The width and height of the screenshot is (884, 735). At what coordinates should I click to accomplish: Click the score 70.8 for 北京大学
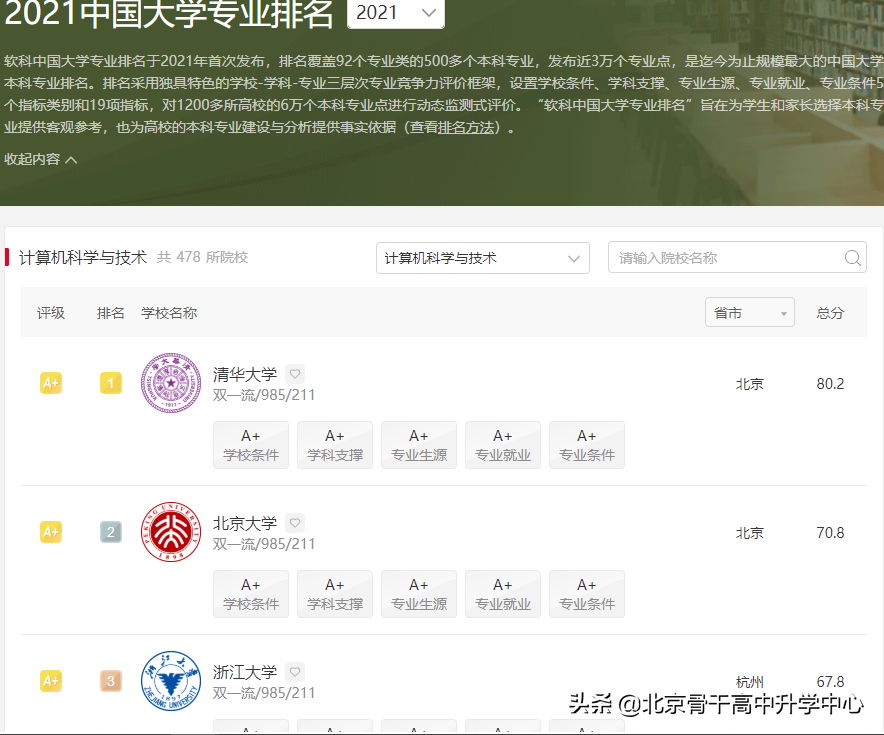(830, 533)
